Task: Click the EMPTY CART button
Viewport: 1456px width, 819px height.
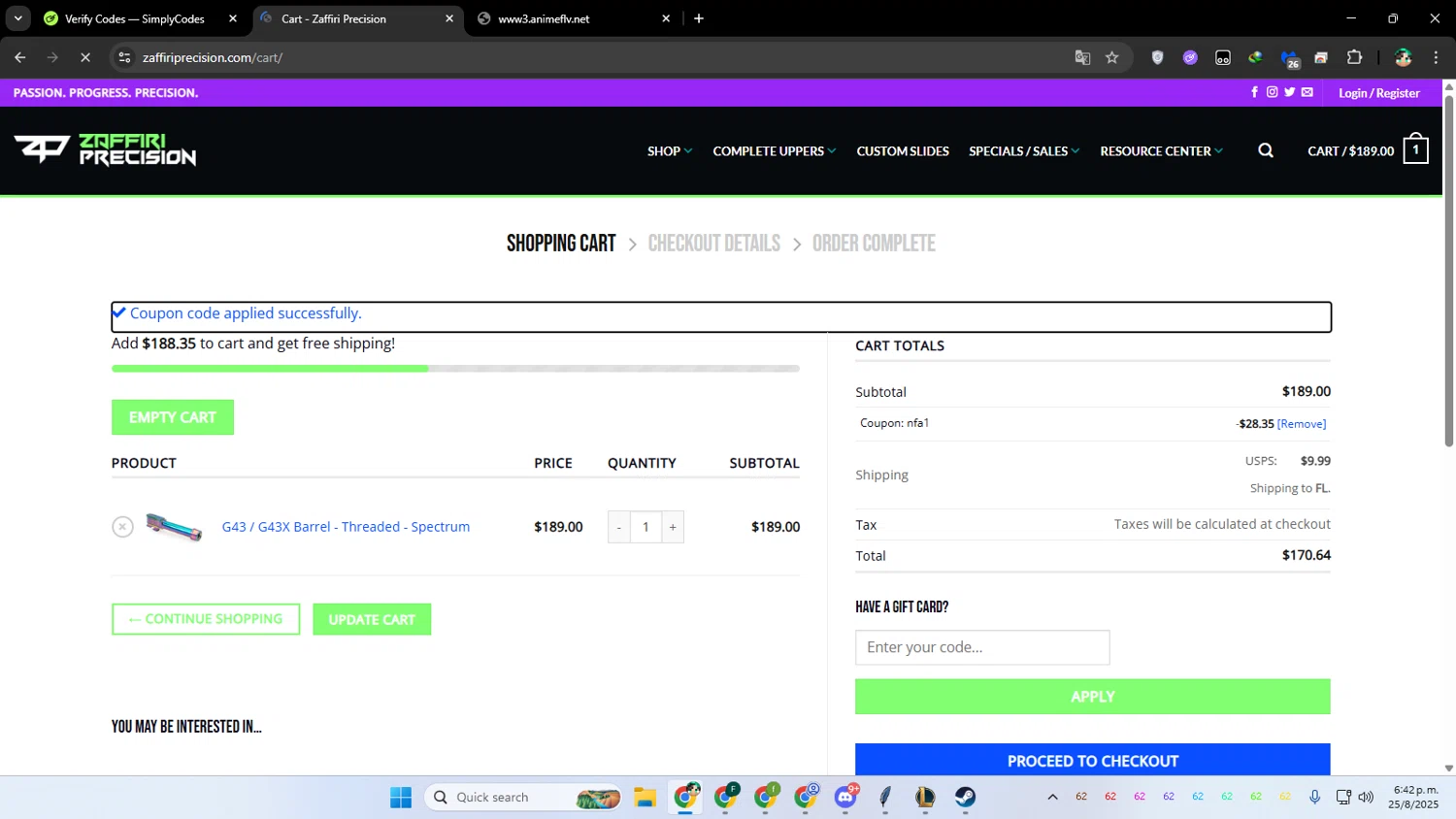Action: (x=173, y=417)
